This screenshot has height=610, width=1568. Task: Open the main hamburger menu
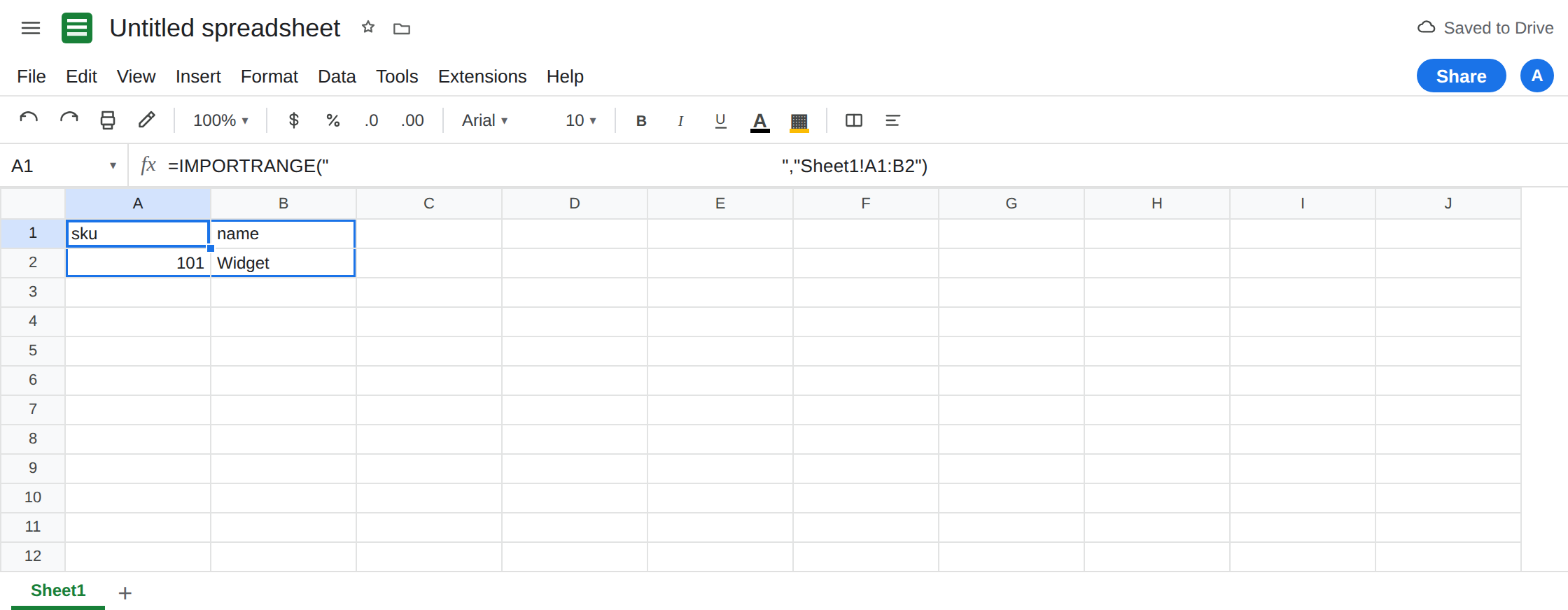click(31, 28)
